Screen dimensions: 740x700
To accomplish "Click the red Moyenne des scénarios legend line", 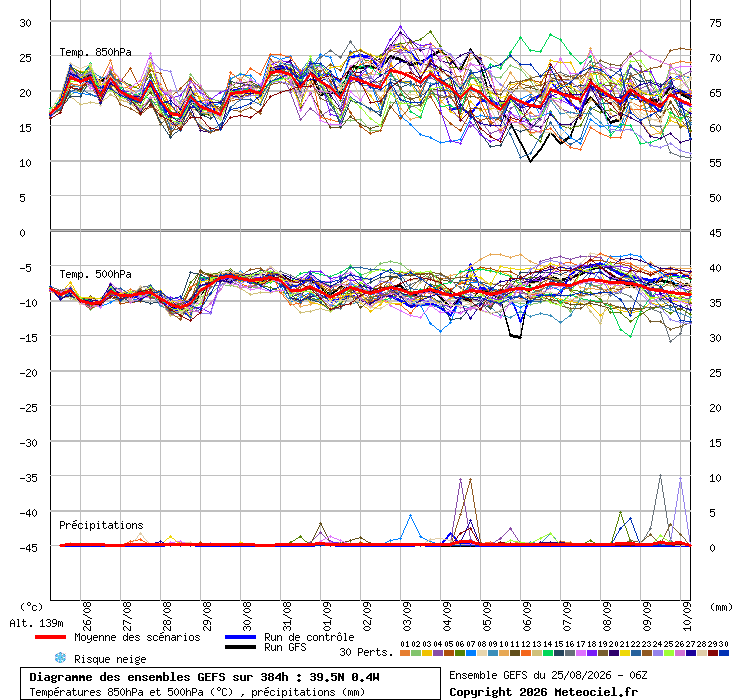I will click(50, 637).
